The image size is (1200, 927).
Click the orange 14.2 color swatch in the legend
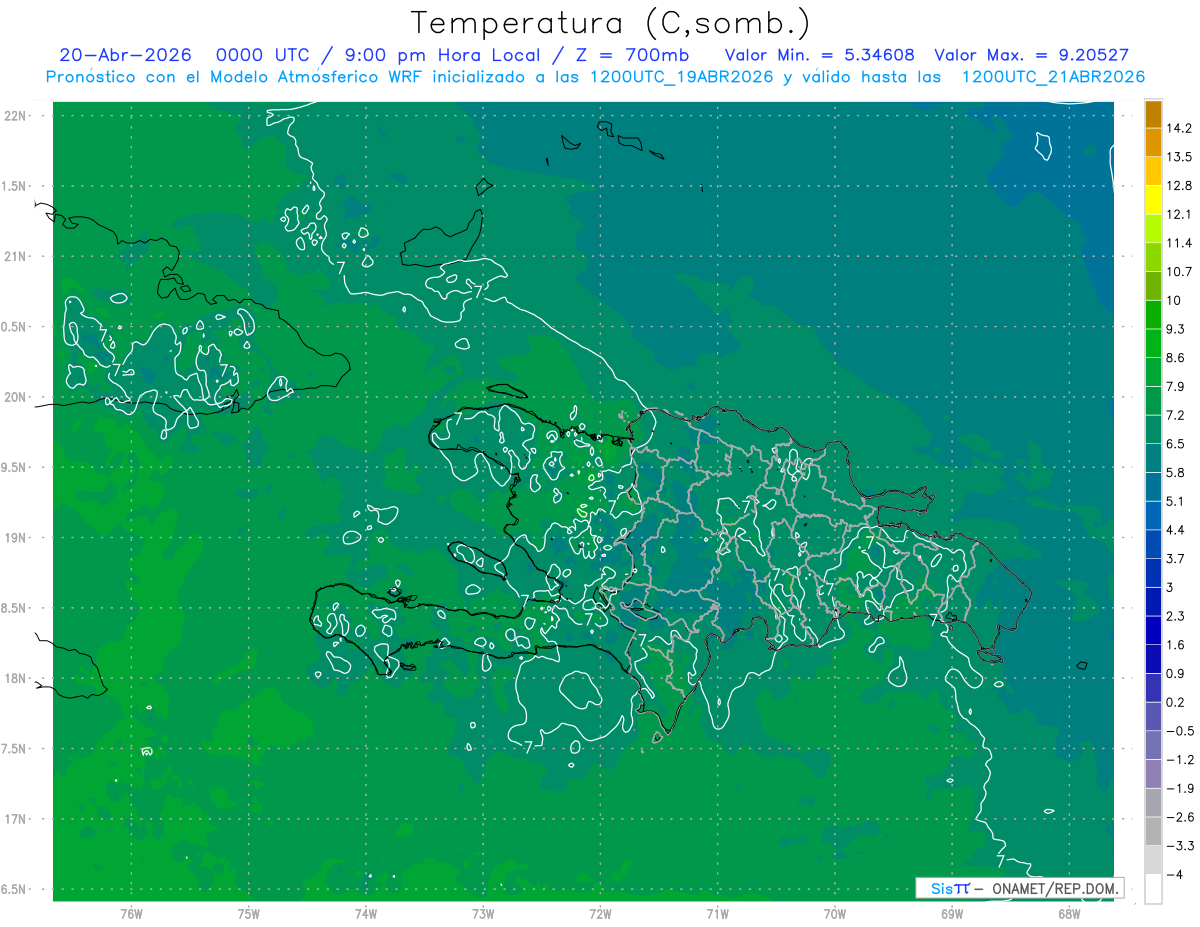pyautogui.click(x=1153, y=115)
